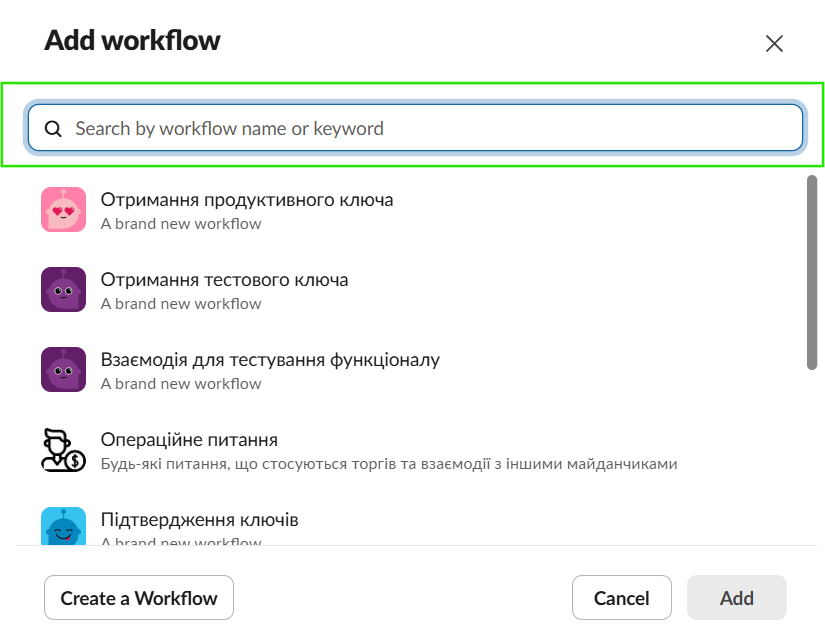Click the pink robot icon with heart eyes
The image size is (825, 640).
click(63, 210)
